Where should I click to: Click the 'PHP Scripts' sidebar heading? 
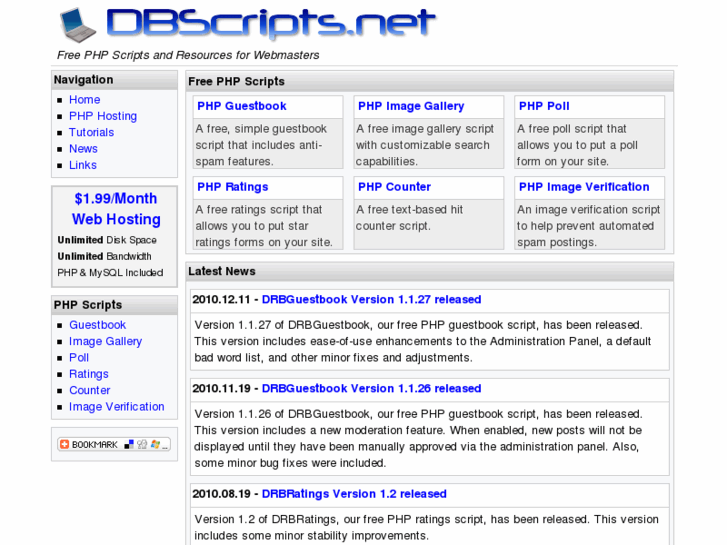coord(88,305)
